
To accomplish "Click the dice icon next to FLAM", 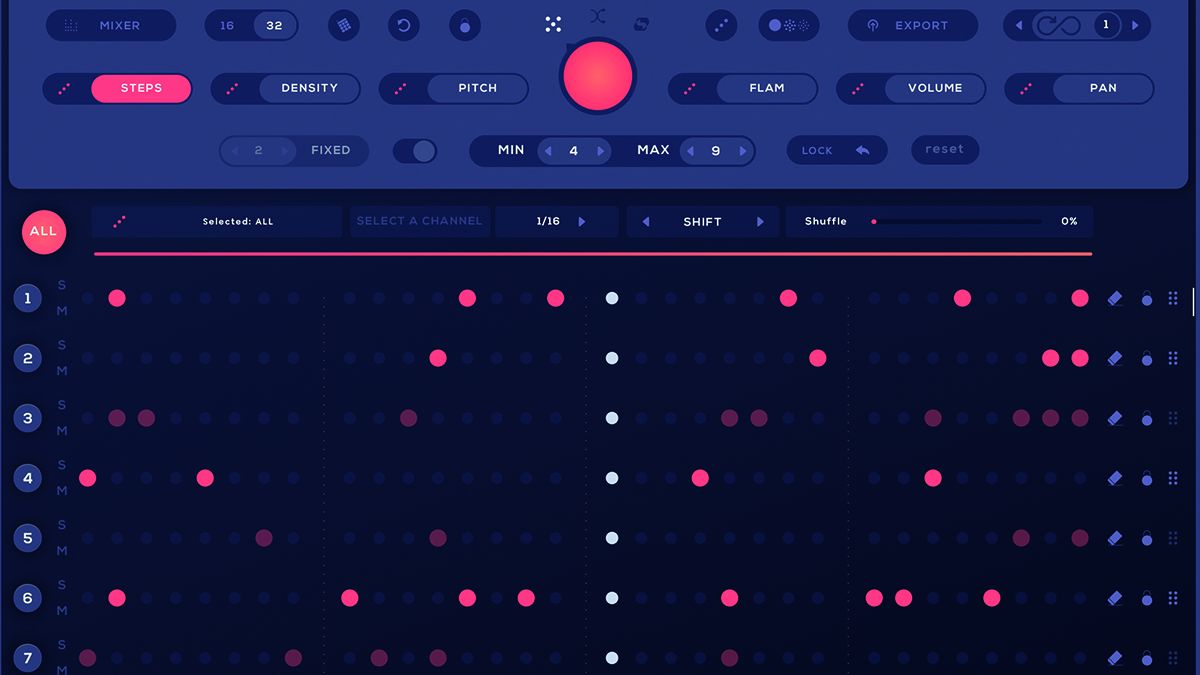I will (690, 88).
